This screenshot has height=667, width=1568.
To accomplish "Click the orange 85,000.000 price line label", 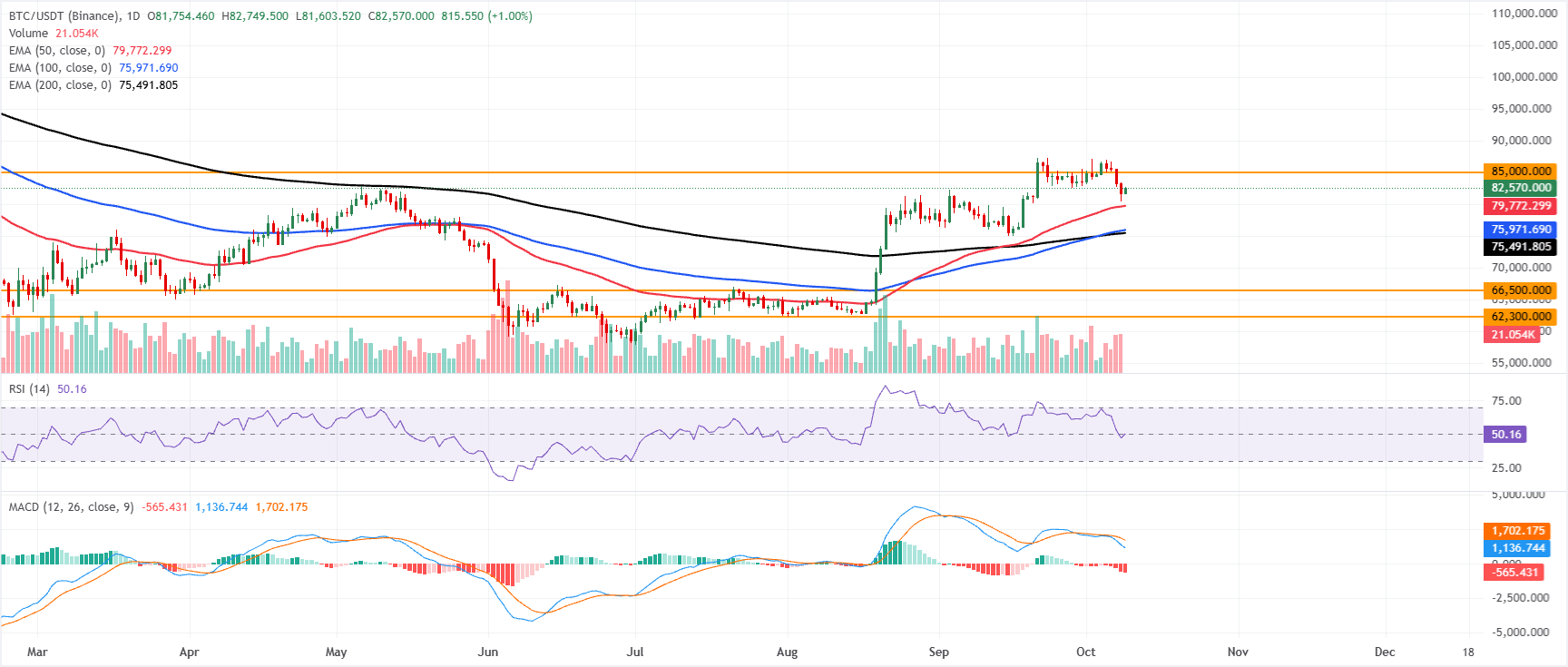I will (1521, 171).
